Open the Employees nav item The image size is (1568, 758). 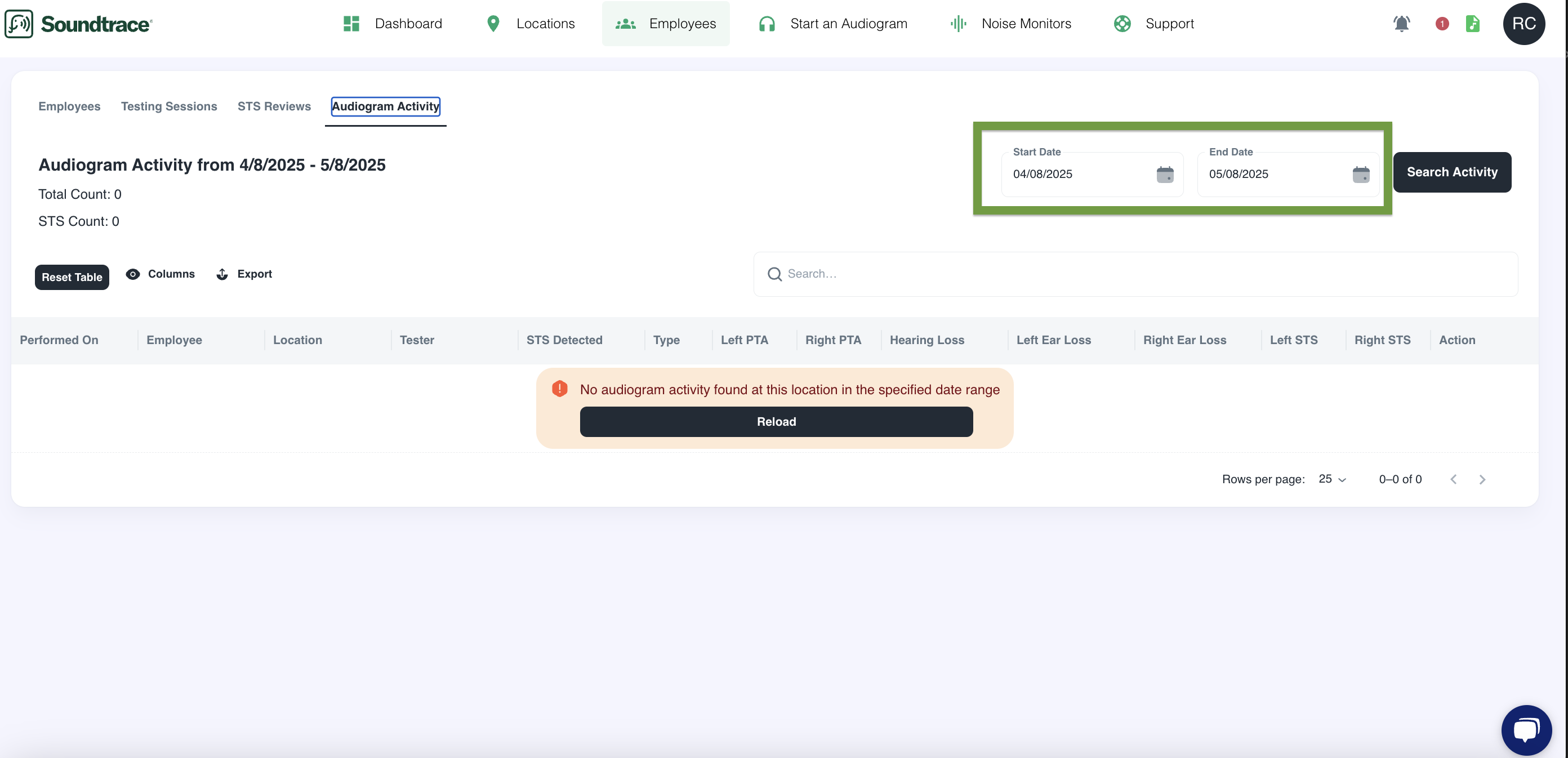665,24
